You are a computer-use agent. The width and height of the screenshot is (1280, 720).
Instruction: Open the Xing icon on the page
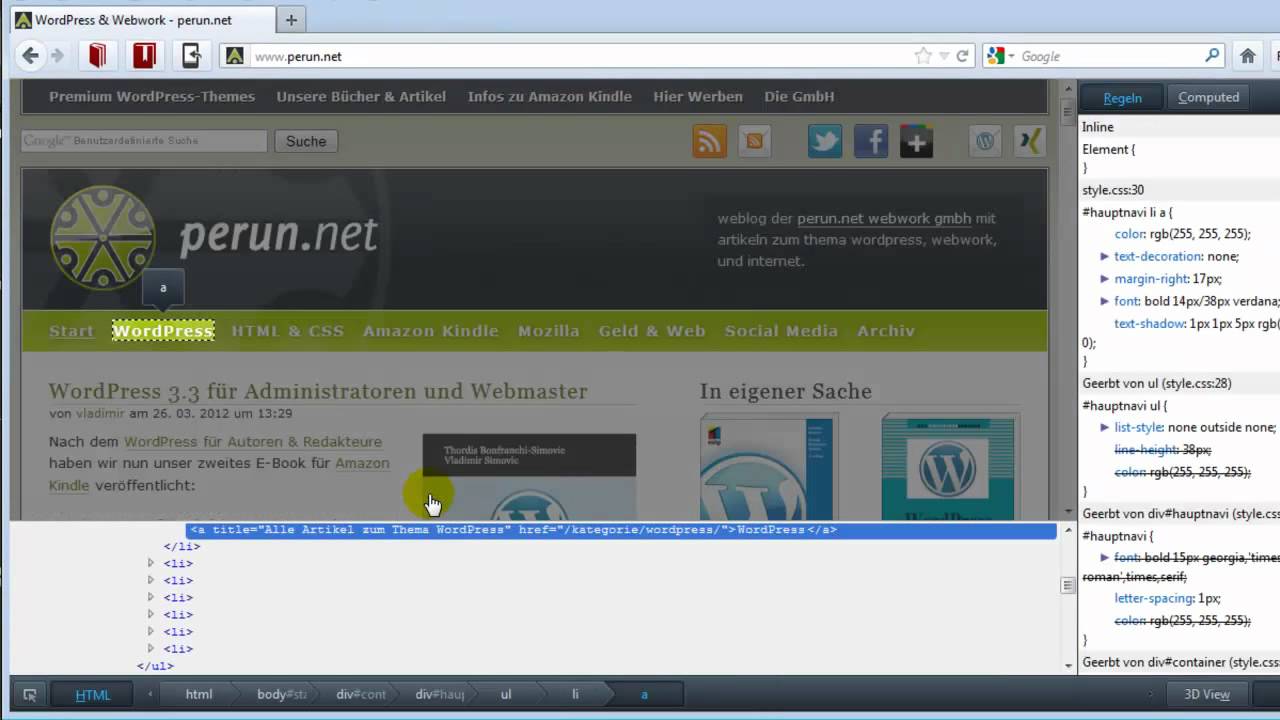[x=1029, y=141]
